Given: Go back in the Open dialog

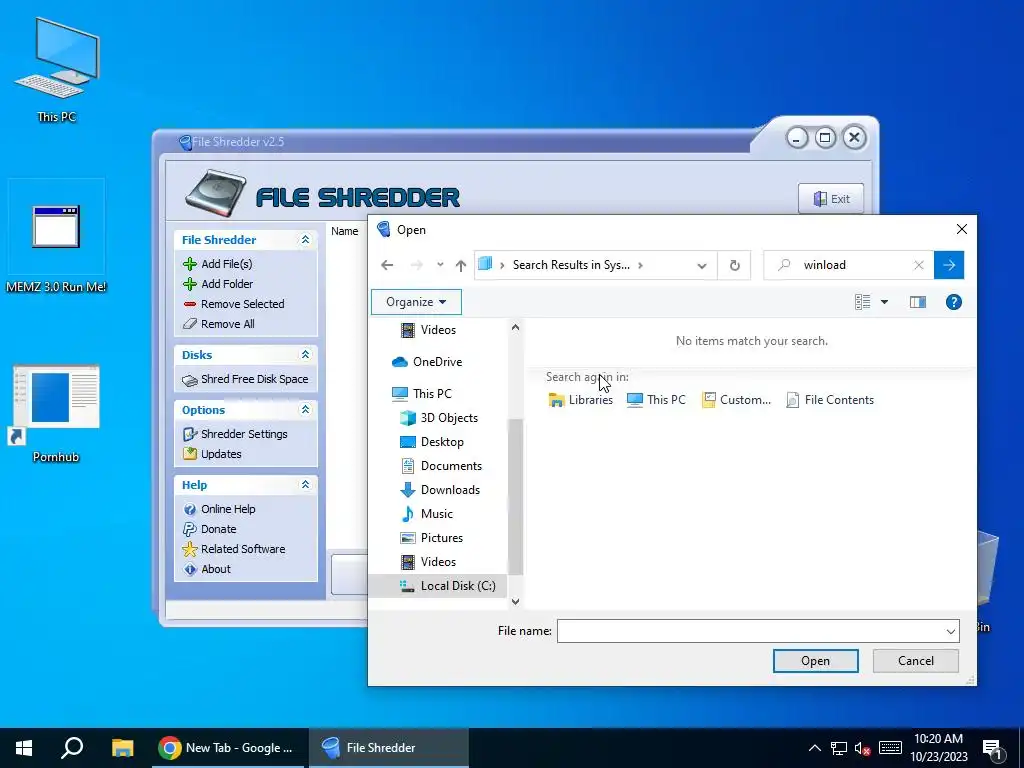Looking at the screenshot, I should [387, 265].
